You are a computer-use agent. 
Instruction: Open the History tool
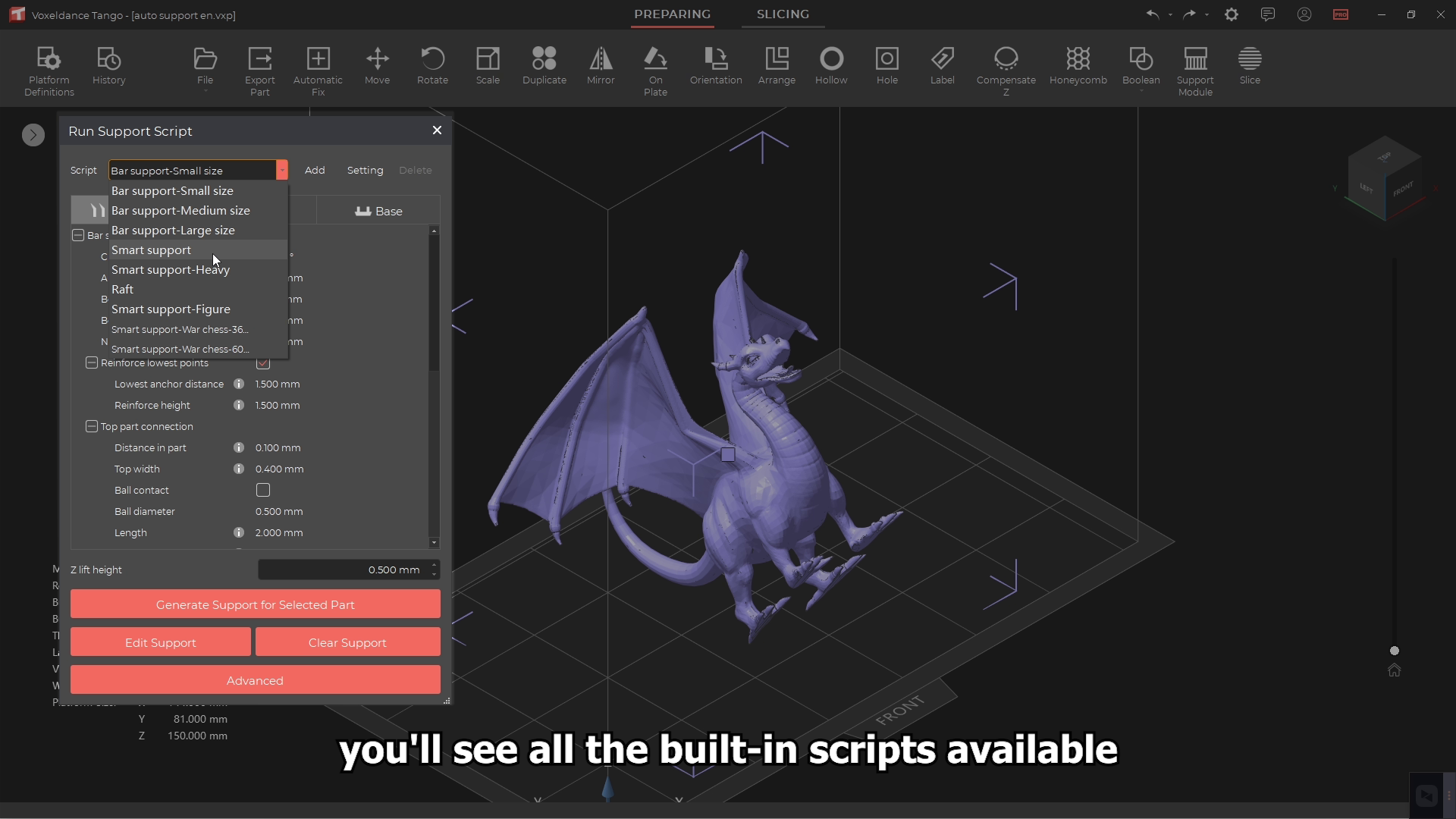tap(108, 66)
